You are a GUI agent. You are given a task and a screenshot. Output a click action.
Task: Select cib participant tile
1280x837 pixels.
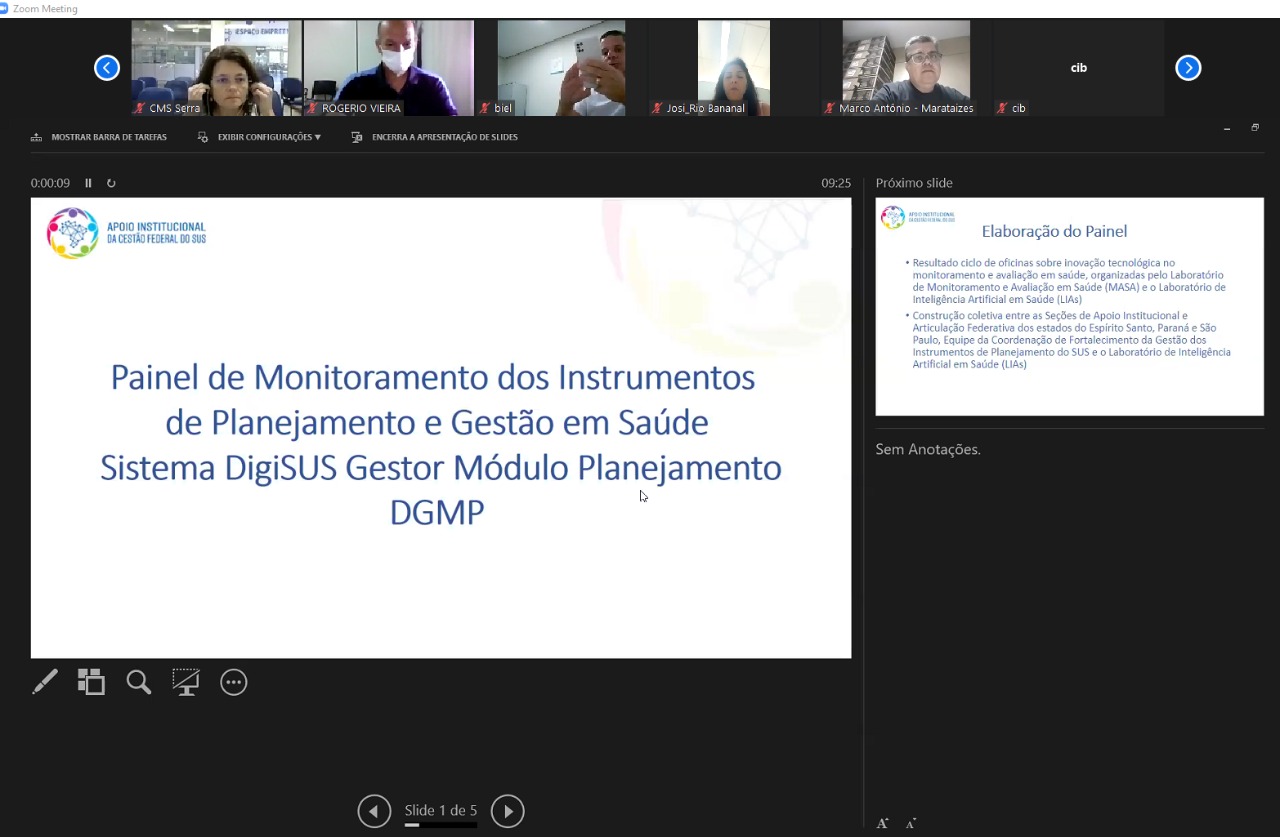tap(1078, 68)
